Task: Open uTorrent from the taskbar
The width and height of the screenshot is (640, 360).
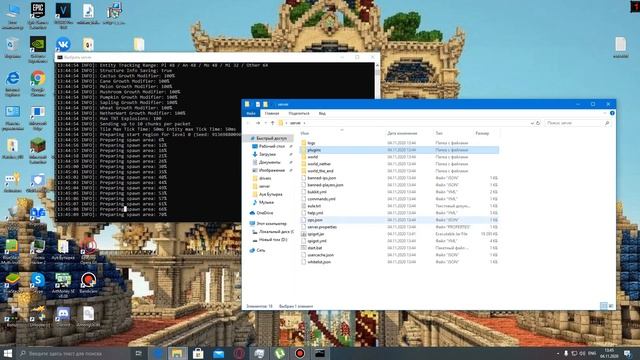Action: coord(280,353)
